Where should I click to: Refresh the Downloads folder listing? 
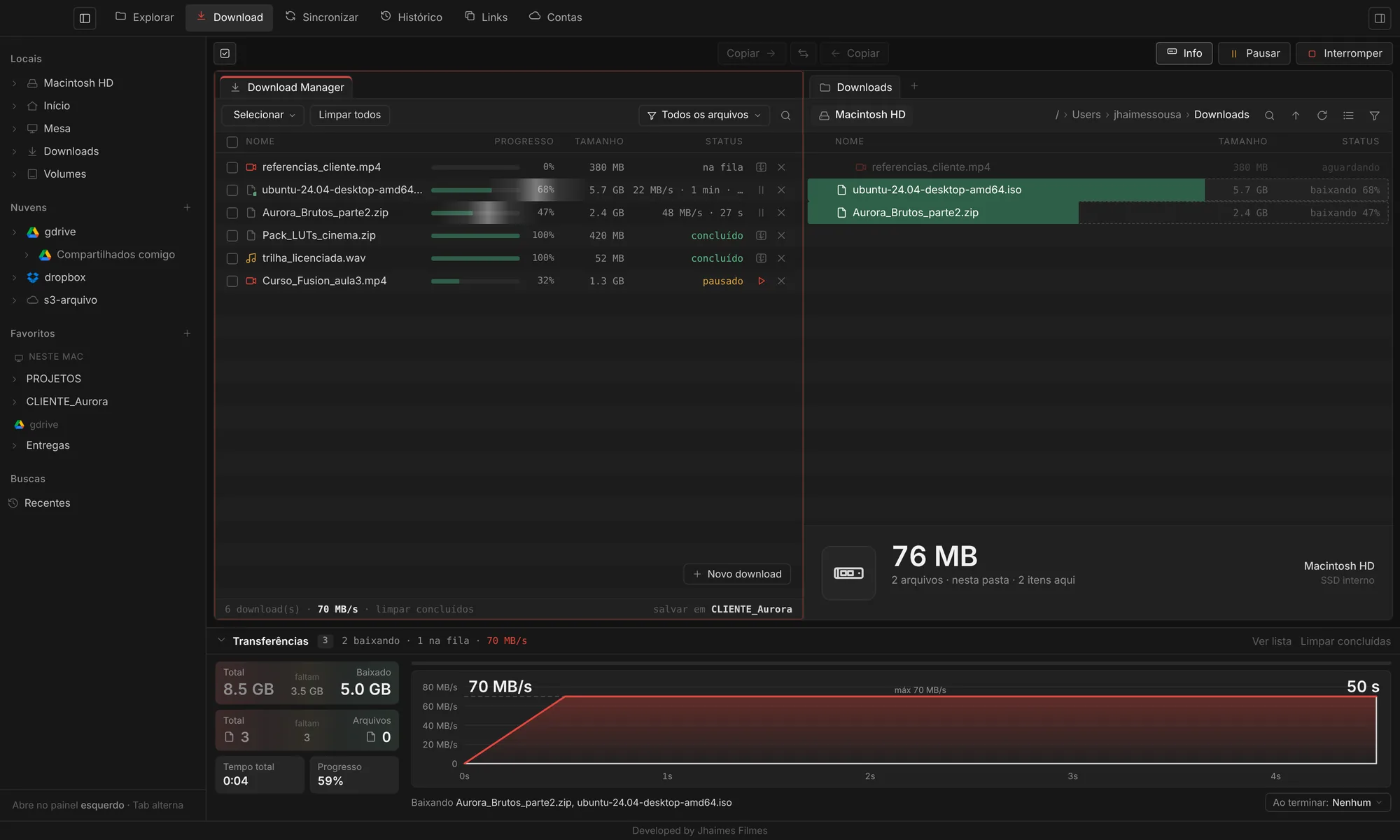(1322, 115)
